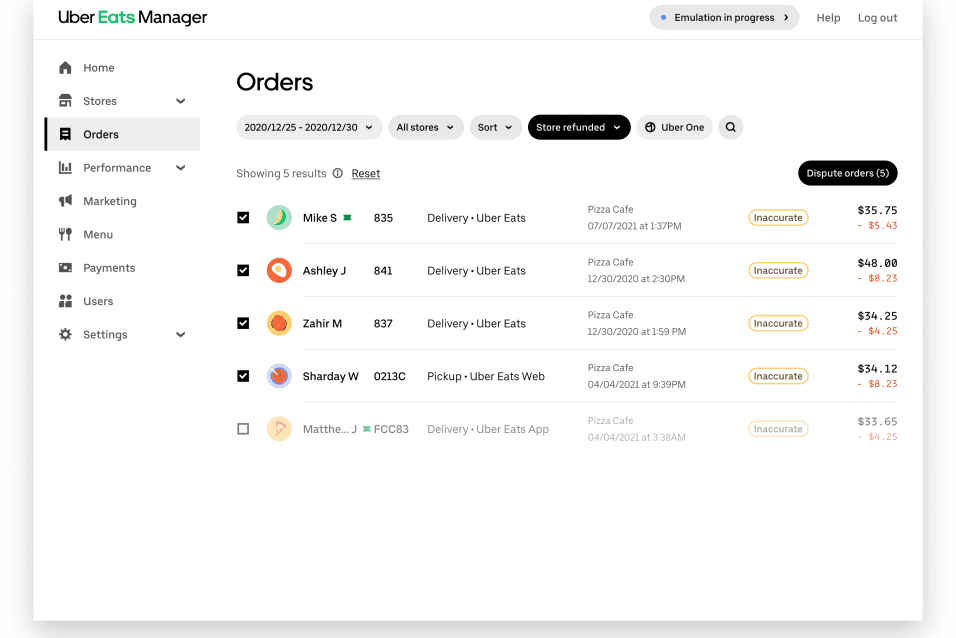Click Delivery • Uber Eats App text
This screenshot has height=638, width=956.
(x=488, y=429)
